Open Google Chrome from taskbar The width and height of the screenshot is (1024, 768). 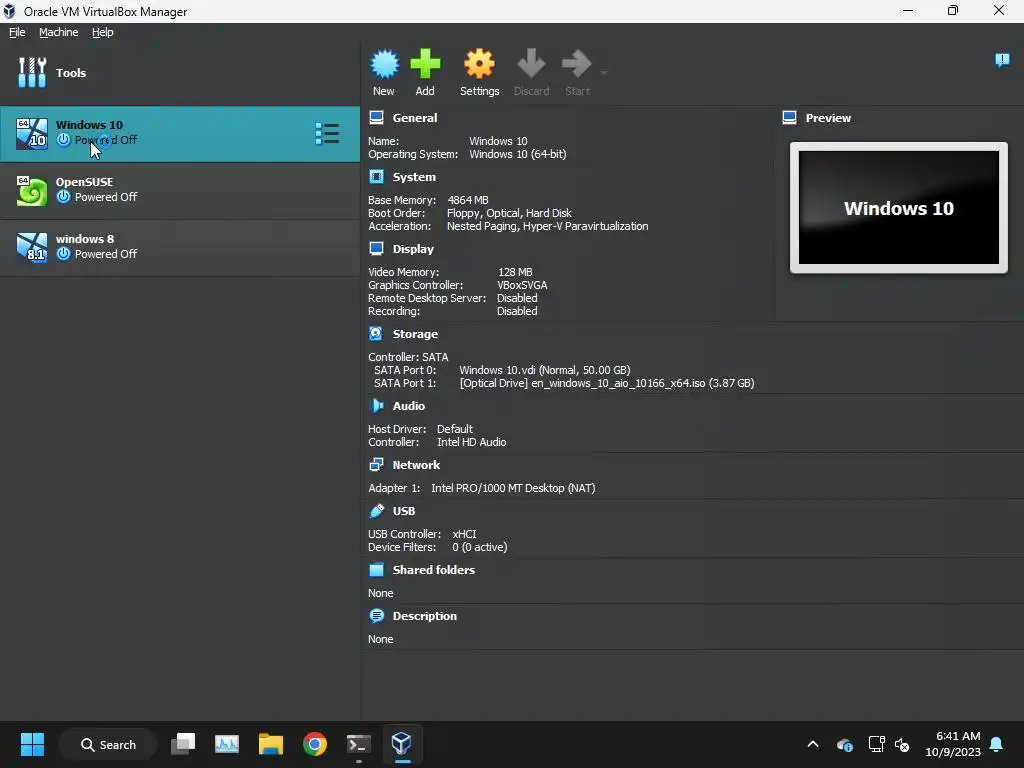[315, 744]
